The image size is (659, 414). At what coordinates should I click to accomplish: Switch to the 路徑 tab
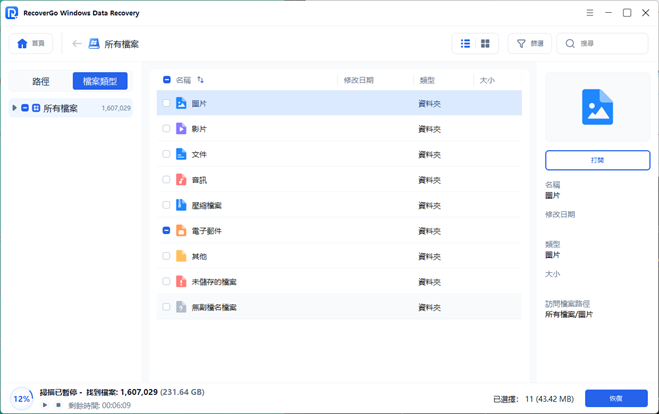tap(41, 81)
